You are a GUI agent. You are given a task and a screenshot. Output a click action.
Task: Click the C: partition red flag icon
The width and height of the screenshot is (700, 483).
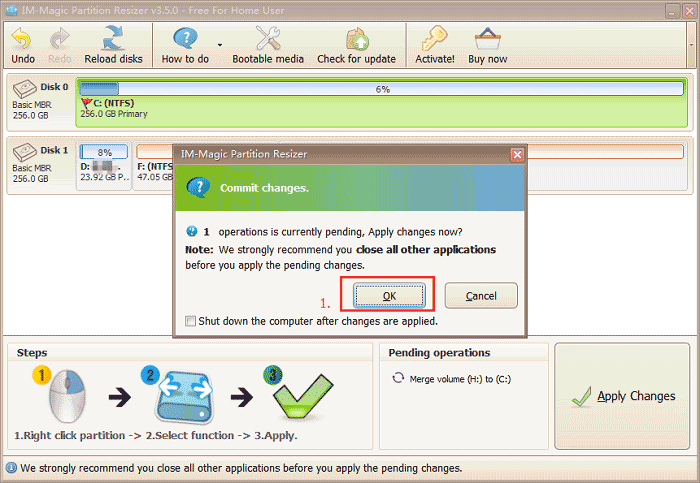point(87,104)
